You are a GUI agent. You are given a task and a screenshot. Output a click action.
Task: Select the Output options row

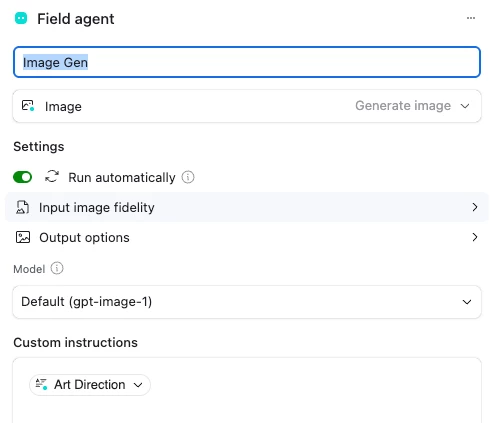click(x=247, y=237)
